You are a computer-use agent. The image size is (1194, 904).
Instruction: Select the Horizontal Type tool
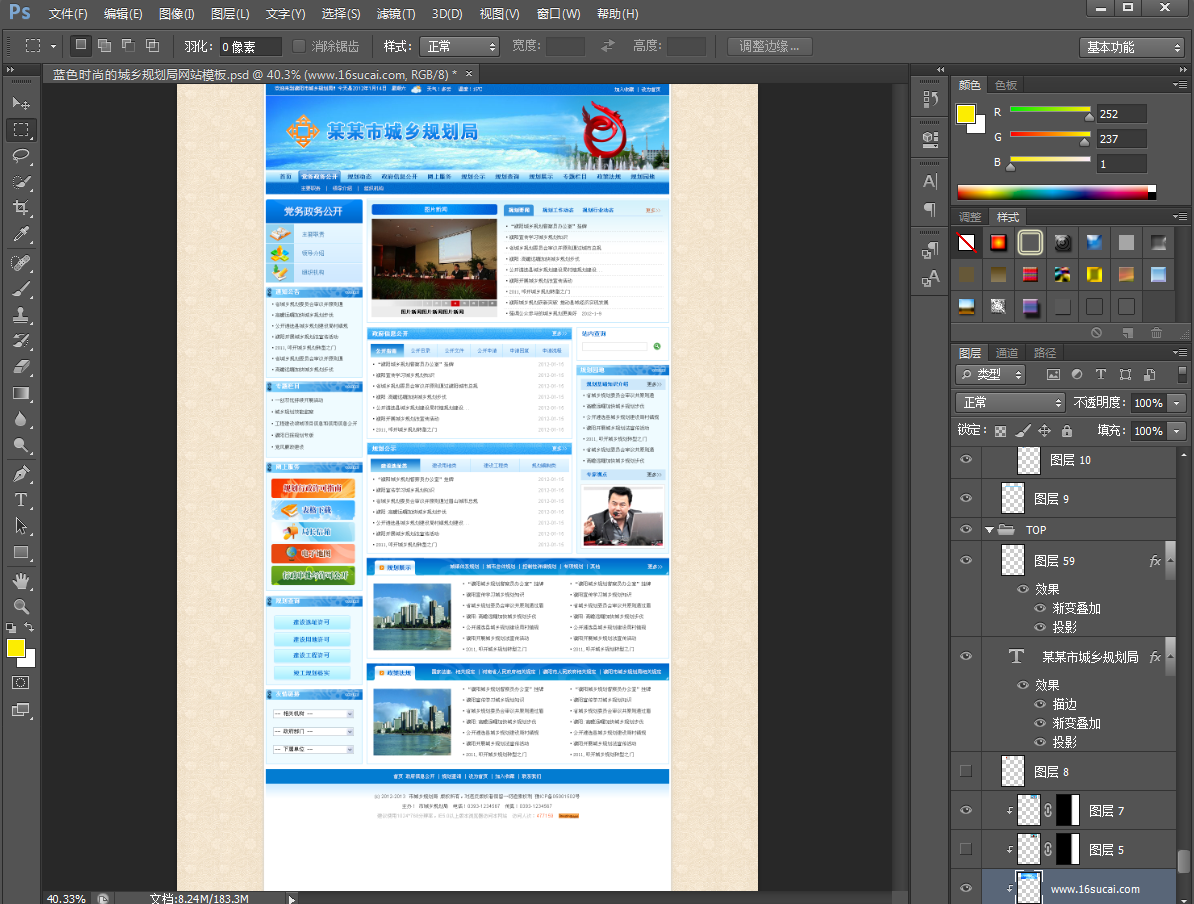pos(21,499)
